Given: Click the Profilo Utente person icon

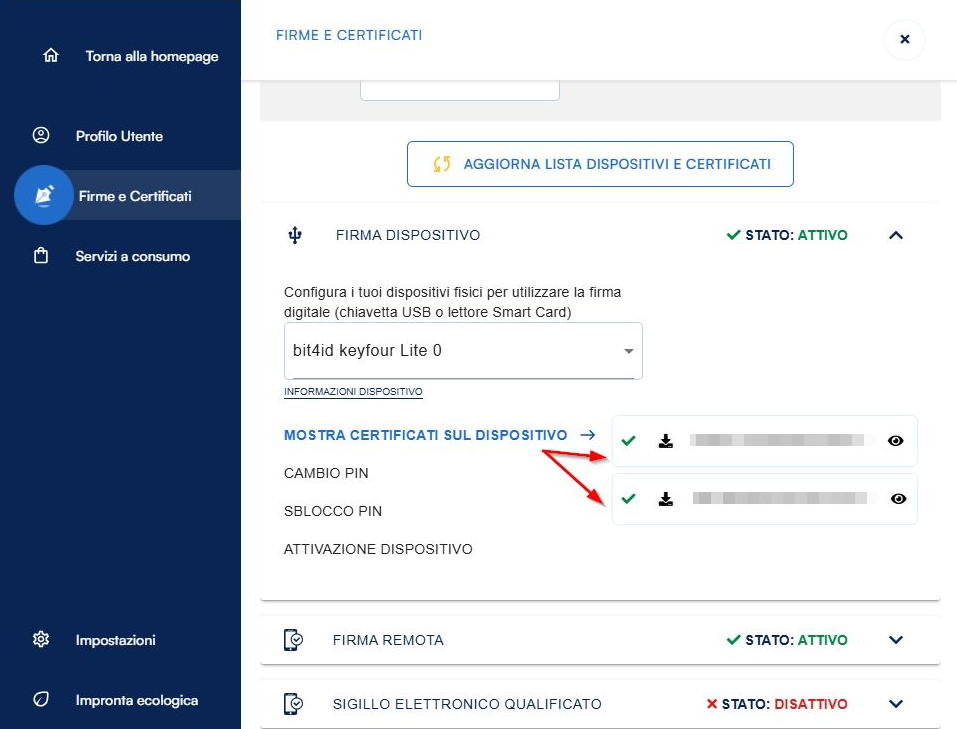Looking at the screenshot, I should pyautogui.click(x=41, y=136).
